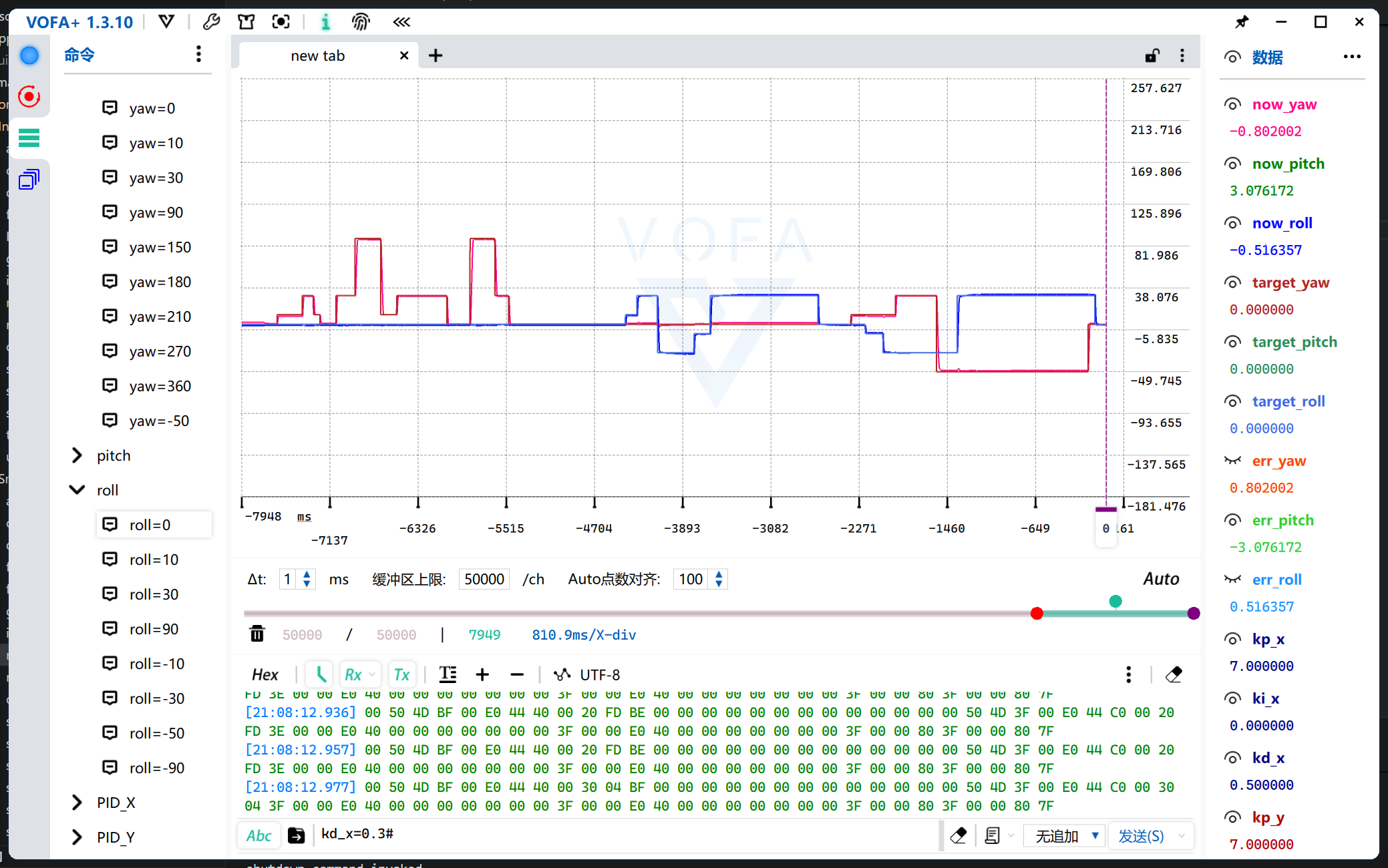The height and width of the screenshot is (868, 1388).
Task: Click the green info icon in title bar
Action: pyautogui.click(x=325, y=22)
